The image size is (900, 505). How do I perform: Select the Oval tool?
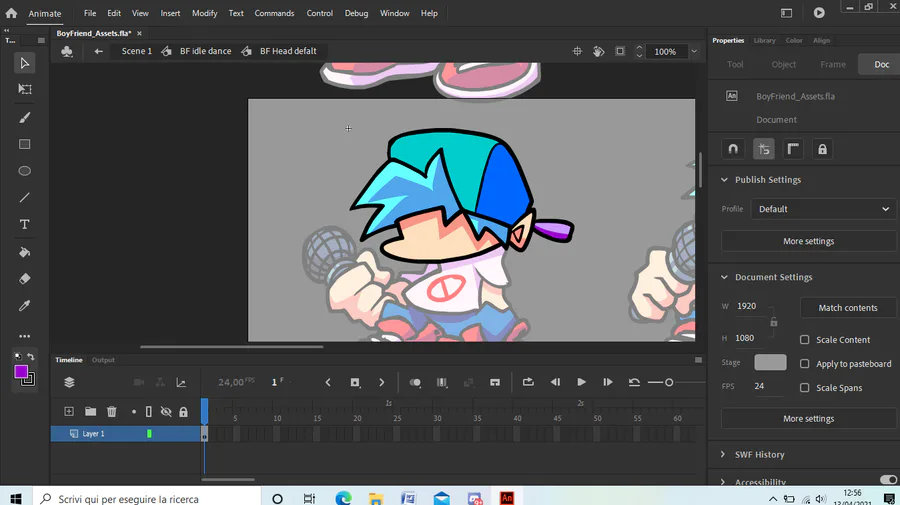click(x=24, y=171)
